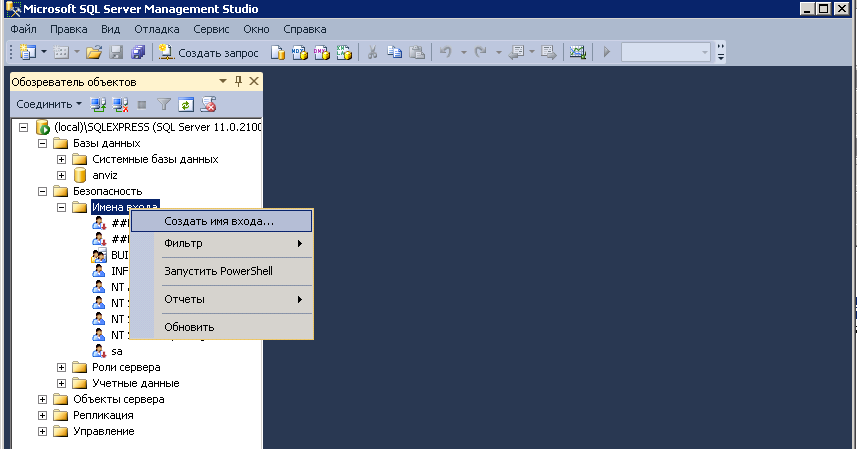Open Object Explorer window position dropdown arrow

(222, 81)
